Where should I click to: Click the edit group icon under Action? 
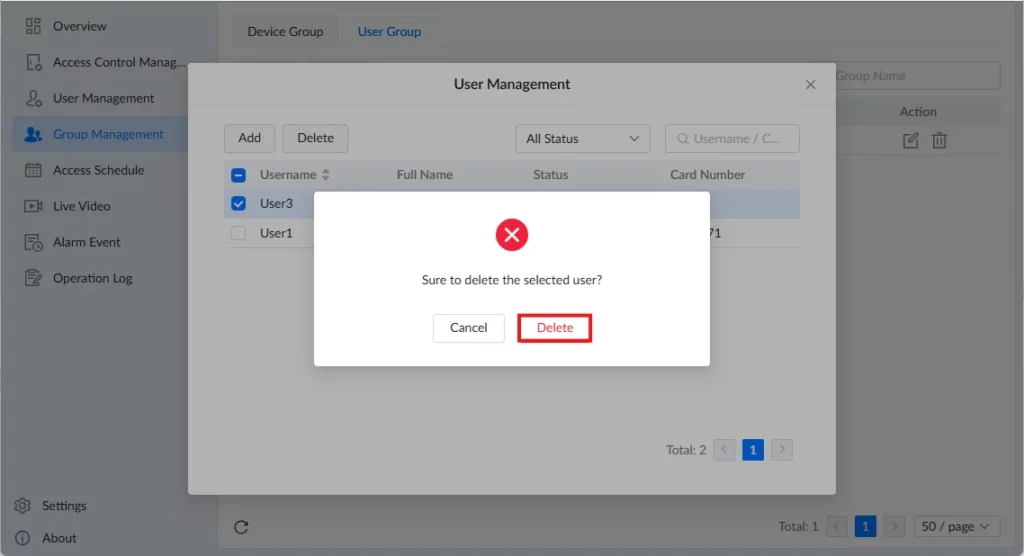910,140
